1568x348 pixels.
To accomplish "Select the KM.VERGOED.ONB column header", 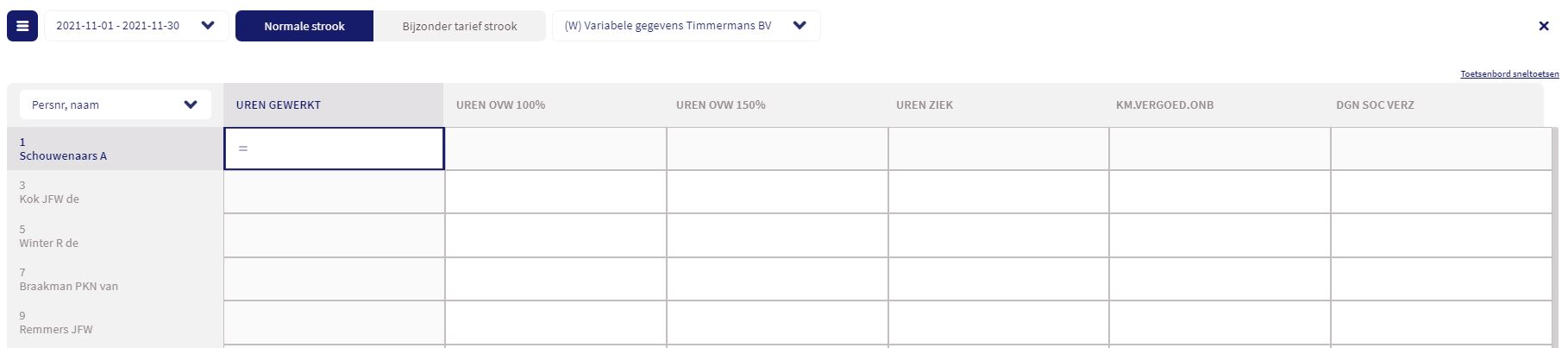I will tap(1164, 105).
